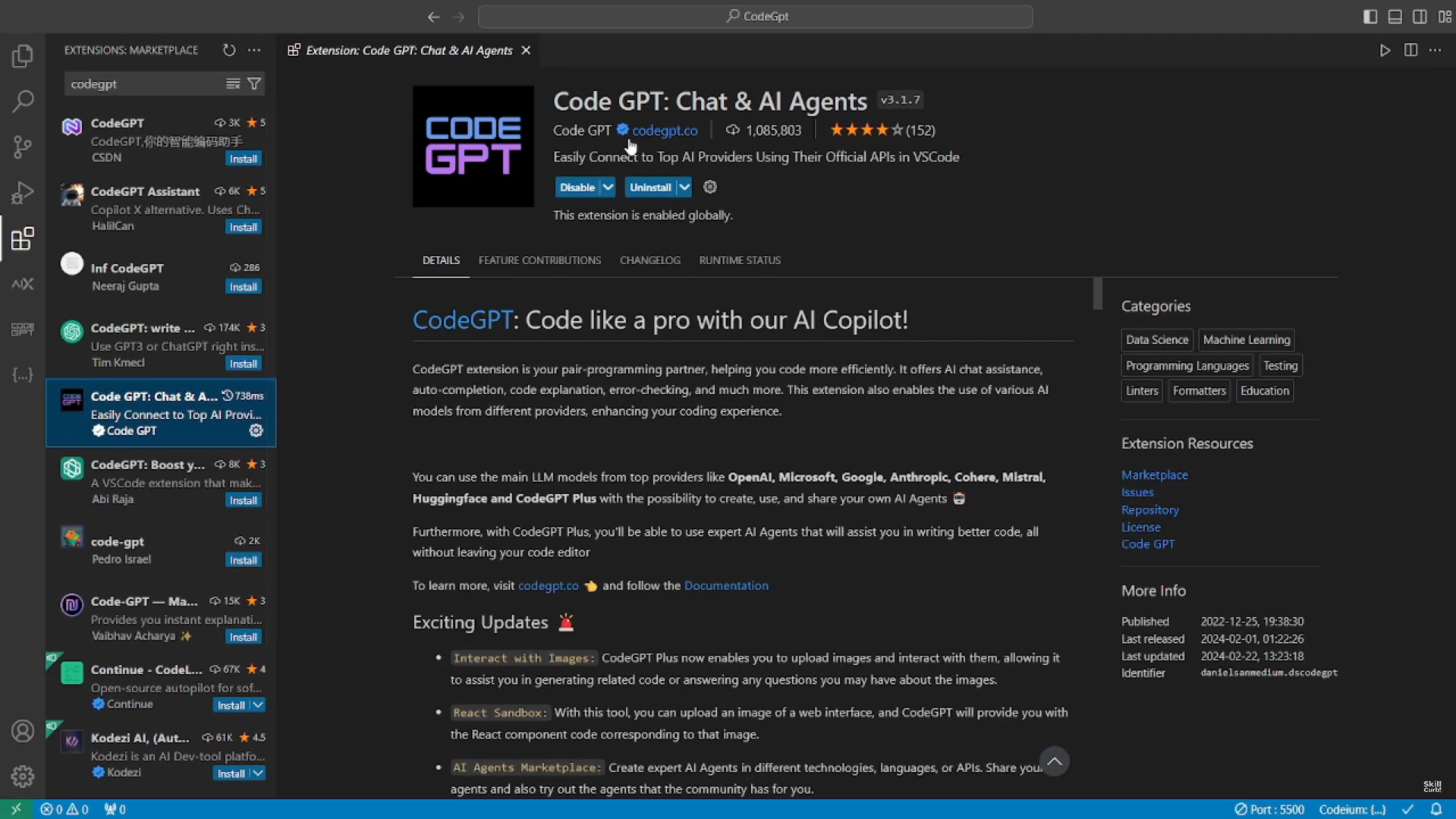The width and height of the screenshot is (1456, 819).
Task: Open manage gear on Code GPT list item
Action: coord(256,430)
